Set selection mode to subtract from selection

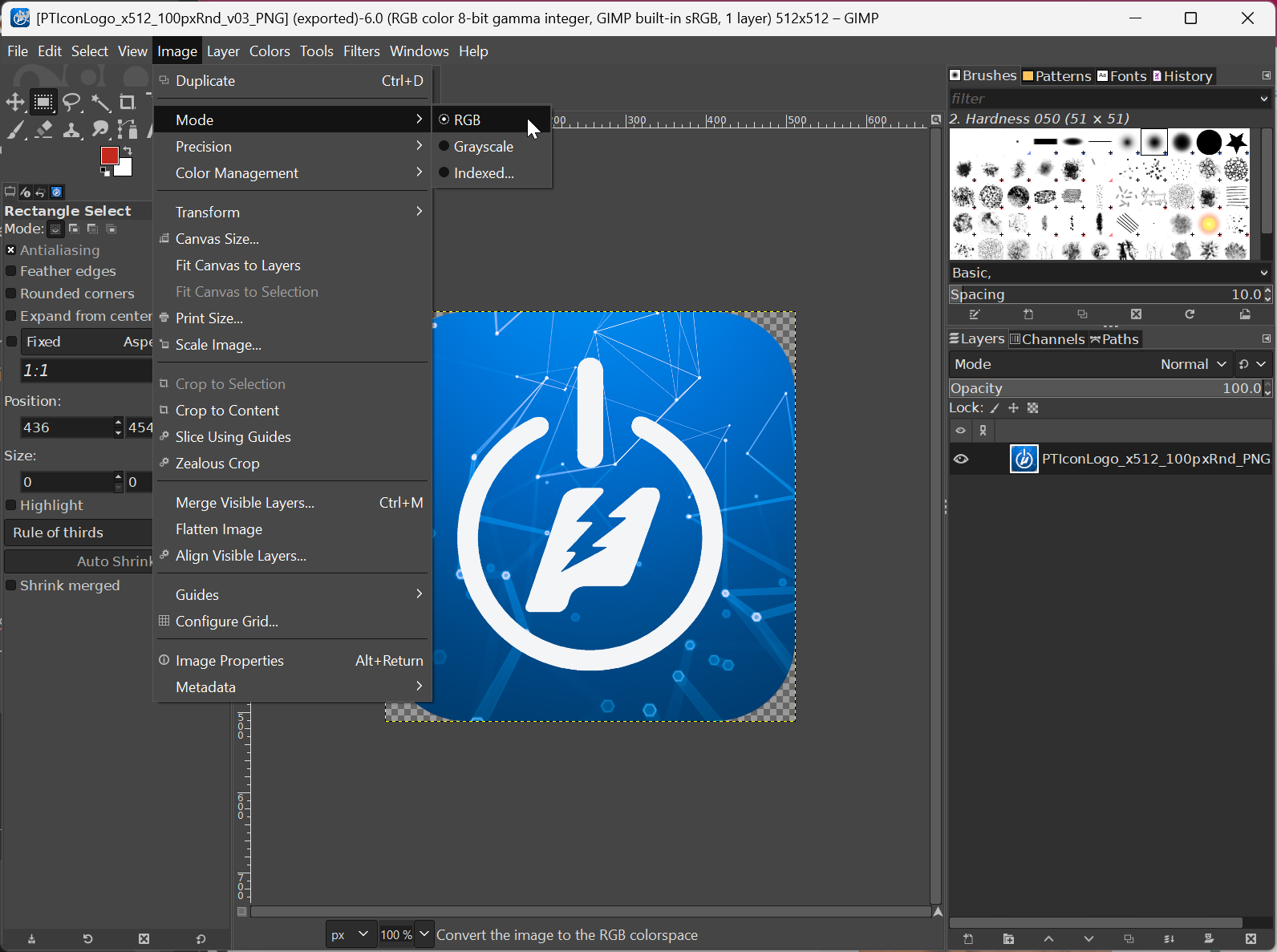pyautogui.click(x=93, y=229)
